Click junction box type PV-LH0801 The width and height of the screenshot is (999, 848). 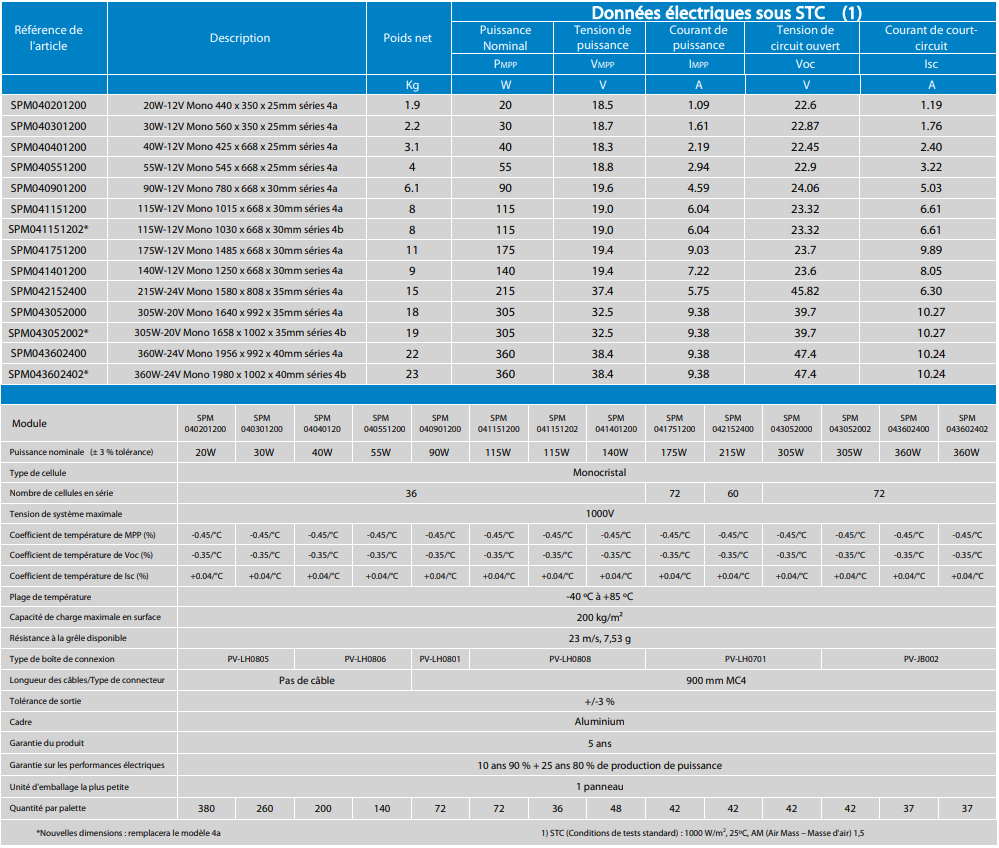pyautogui.click(x=440, y=659)
